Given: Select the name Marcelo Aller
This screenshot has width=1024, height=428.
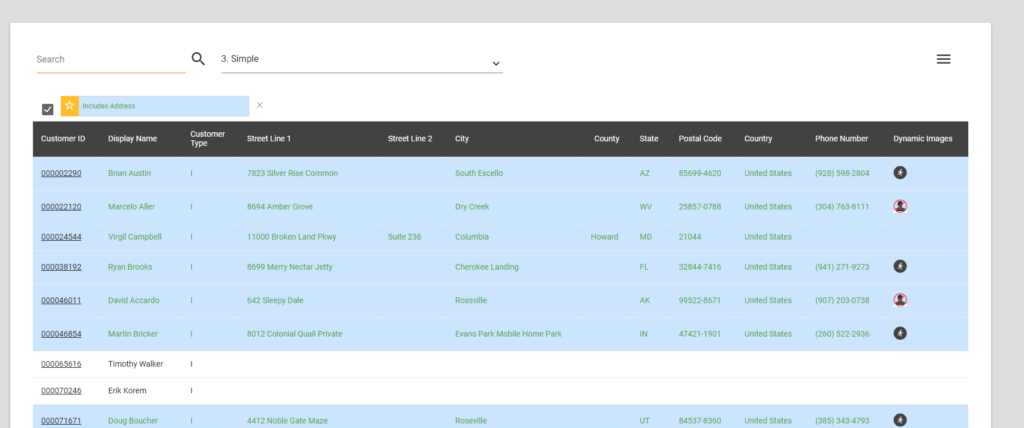Looking at the screenshot, I should [131, 206].
